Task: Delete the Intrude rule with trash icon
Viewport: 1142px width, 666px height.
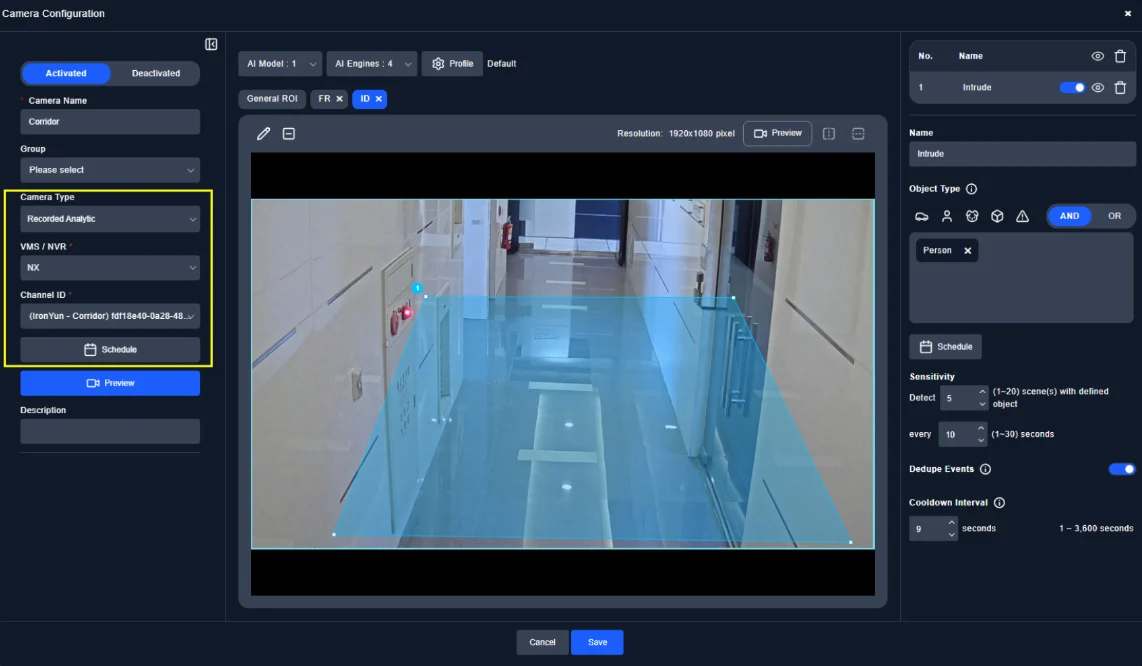Action: click(1120, 87)
